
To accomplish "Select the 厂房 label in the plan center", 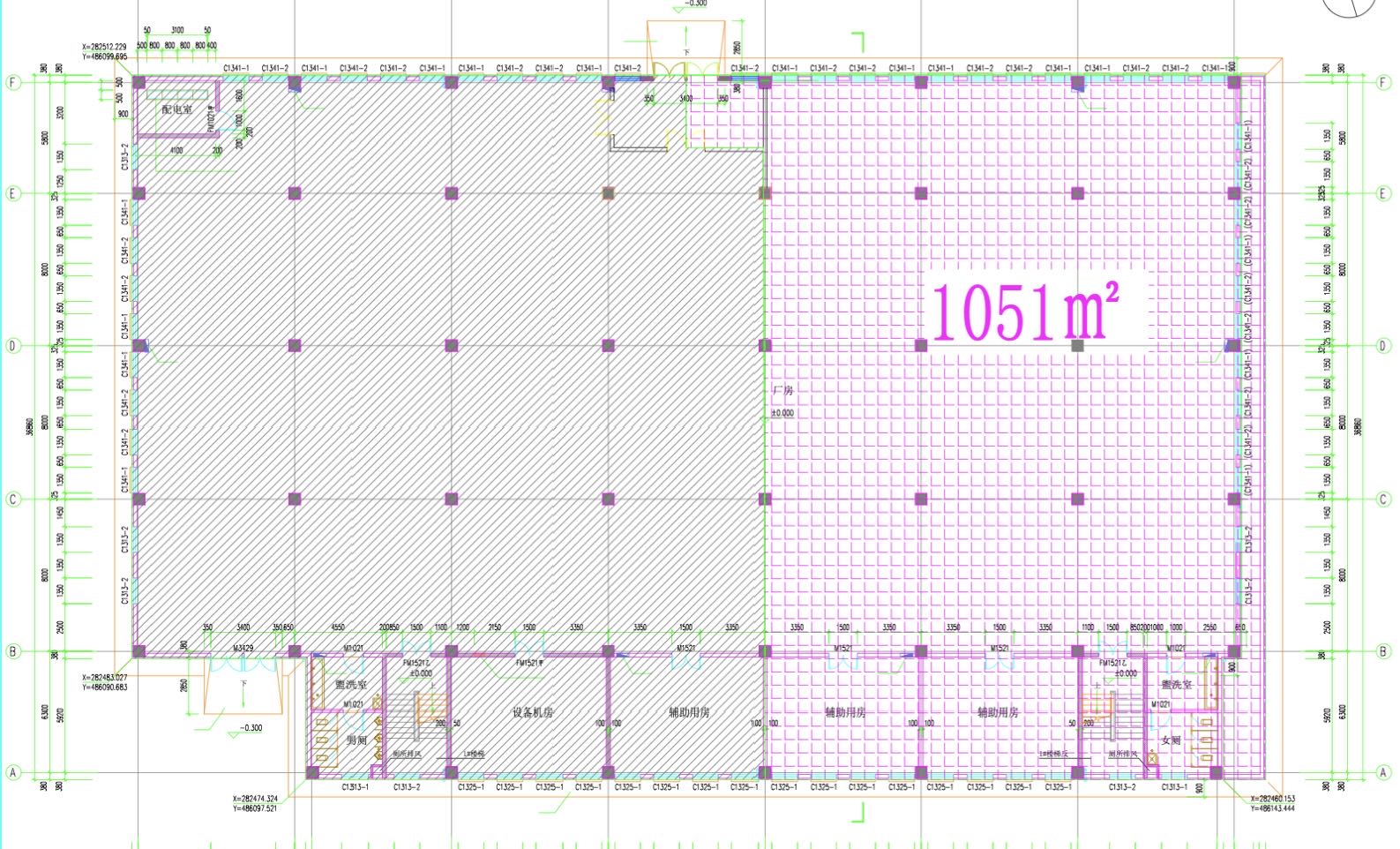I will pos(782,390).
